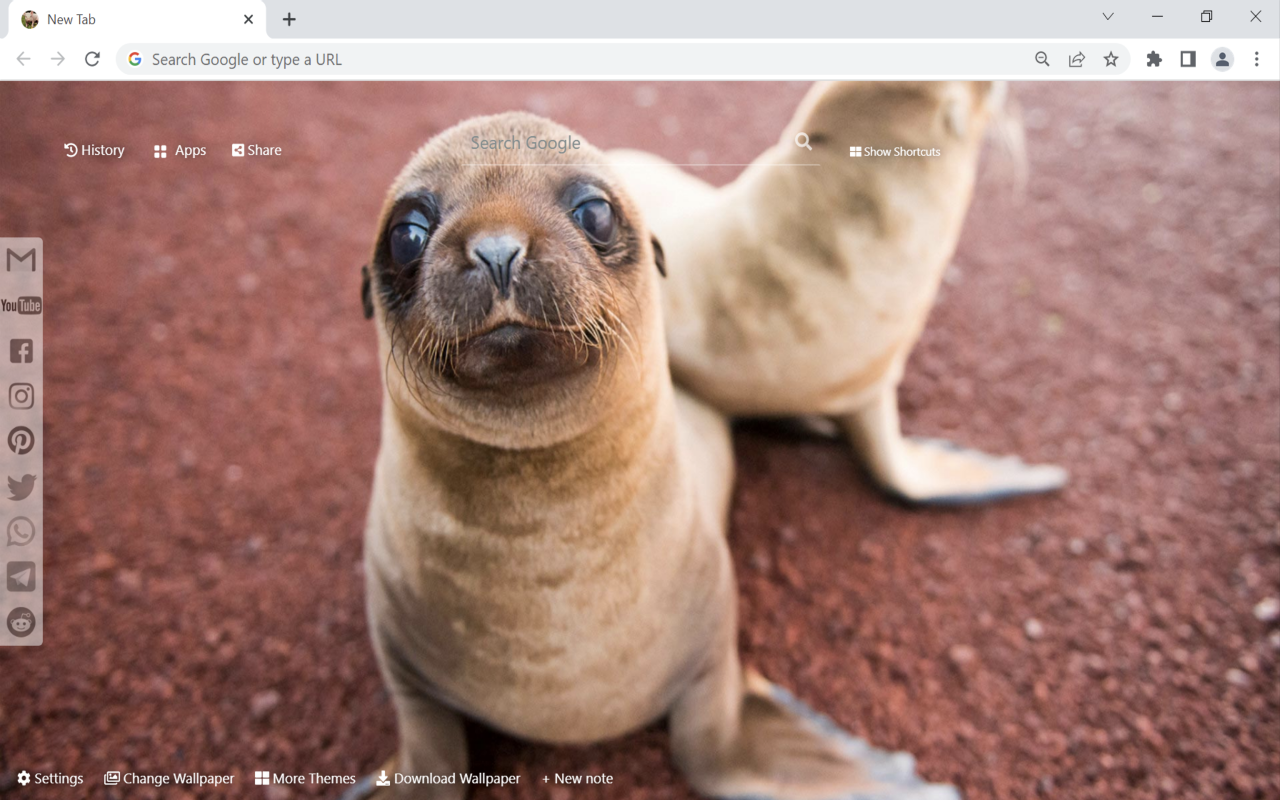This screenshot has height=800, width=1280.
Task: Bookmark this tab with the star icon
Action: tap(1111, 59)
